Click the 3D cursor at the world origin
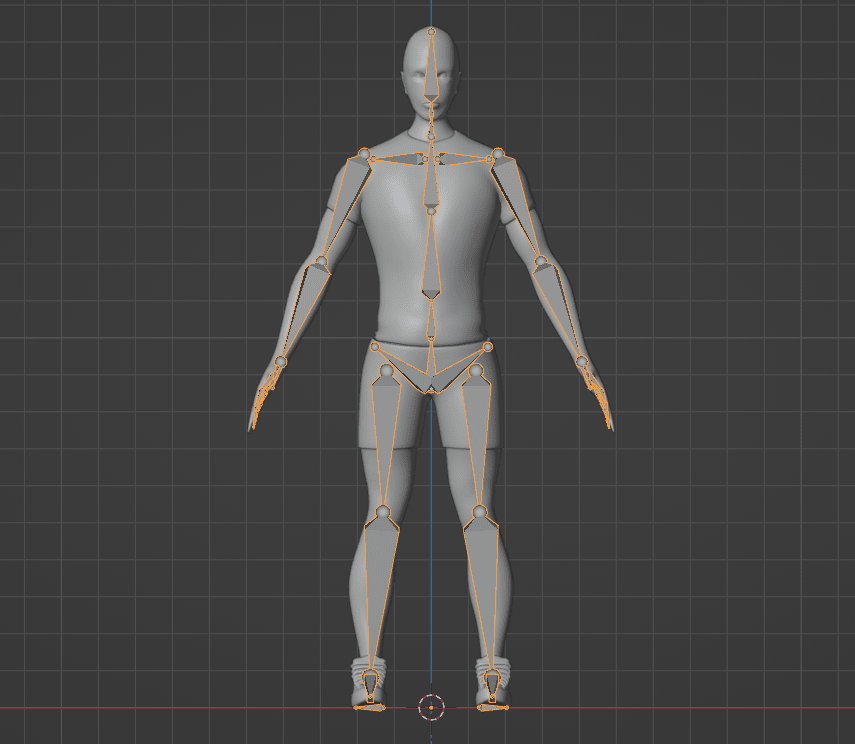855x744 pixels. coord(431,707)
